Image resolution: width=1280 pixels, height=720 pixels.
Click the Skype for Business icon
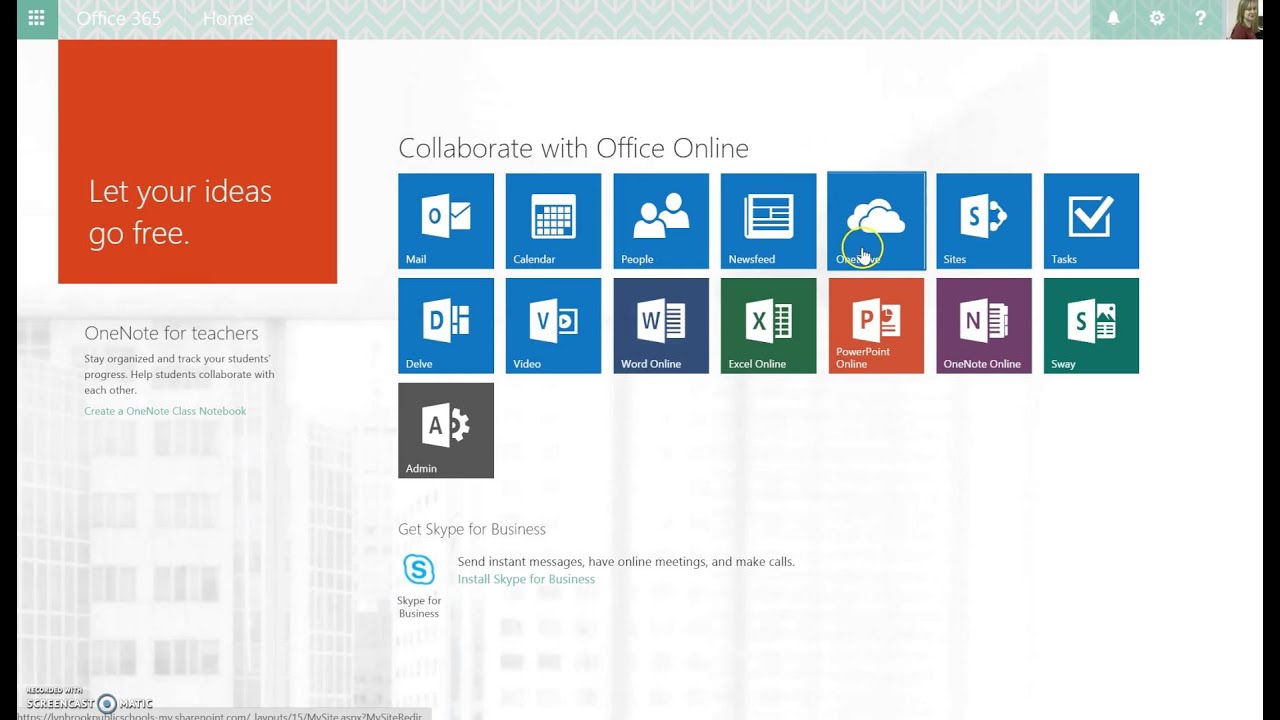419,570
